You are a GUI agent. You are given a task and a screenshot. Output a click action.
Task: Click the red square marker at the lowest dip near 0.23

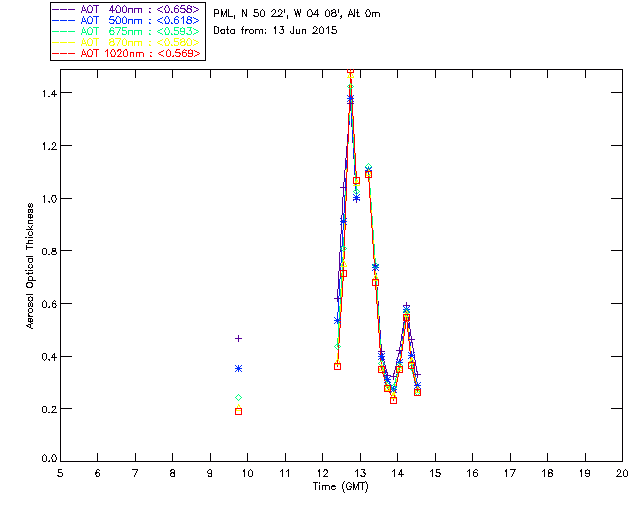pos(393,401)
